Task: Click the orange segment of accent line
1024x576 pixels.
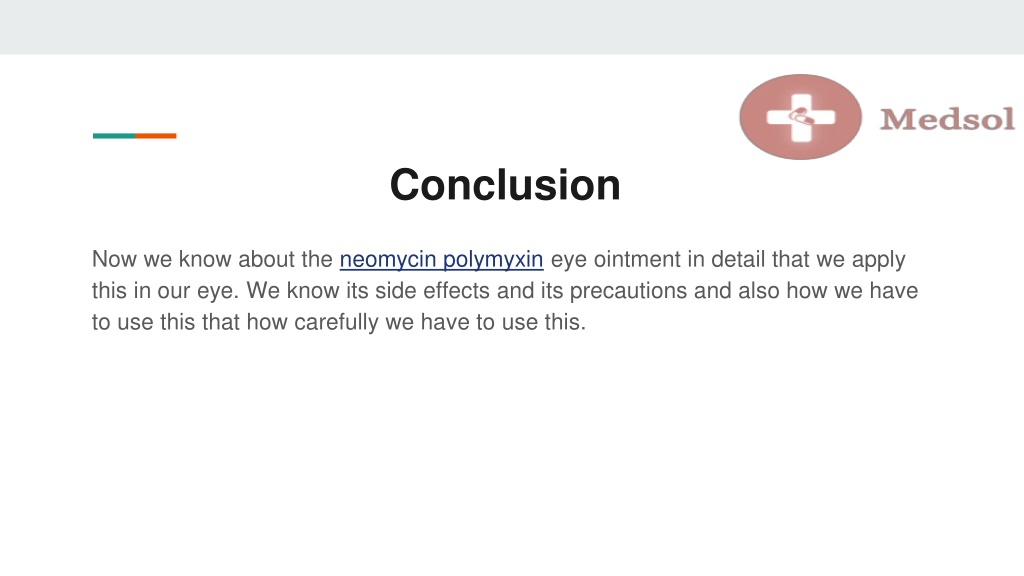Action: coord(155,136)
